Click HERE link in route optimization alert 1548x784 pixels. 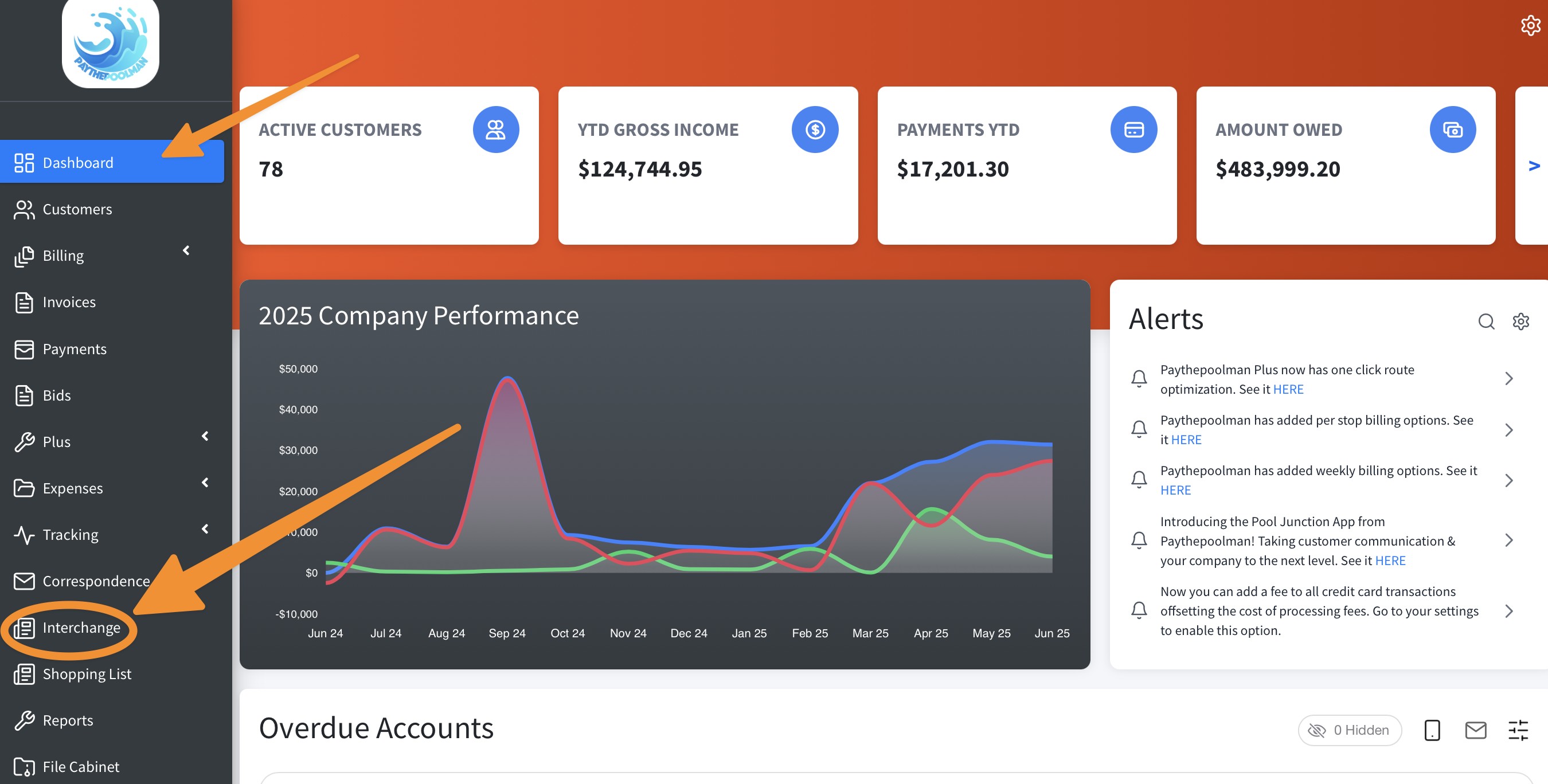1288,389
